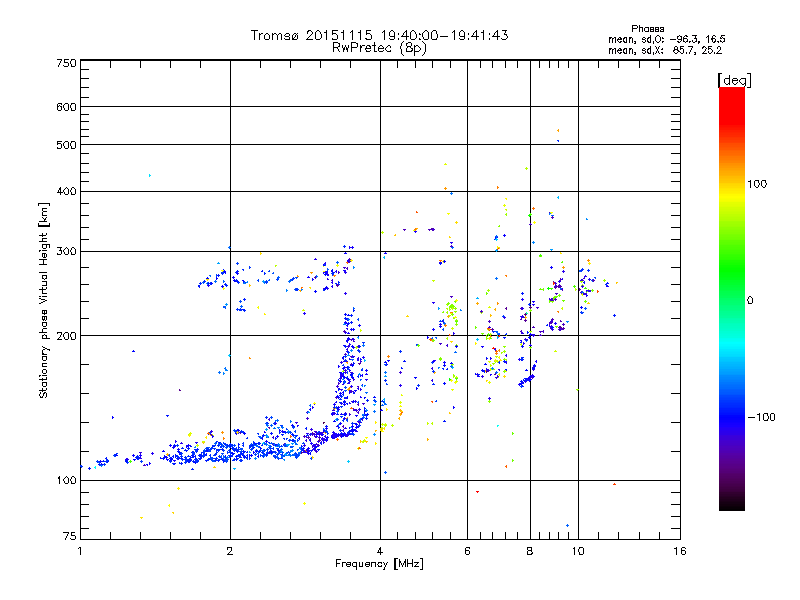Click the 'Frequency [MHz]' axis label
This screenshot has height=600, width=800.
click(x=379, y=564)
